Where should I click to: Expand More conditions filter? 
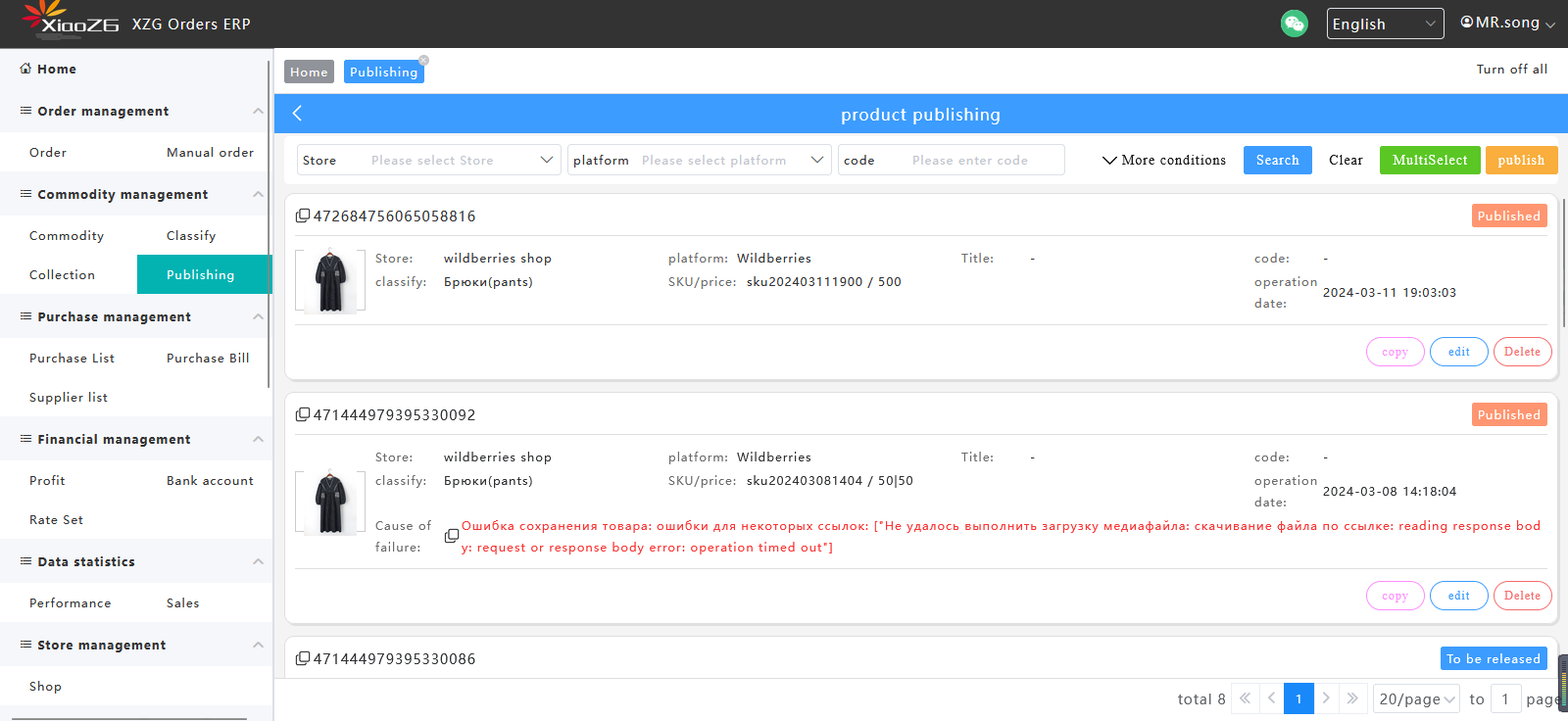1164,160
